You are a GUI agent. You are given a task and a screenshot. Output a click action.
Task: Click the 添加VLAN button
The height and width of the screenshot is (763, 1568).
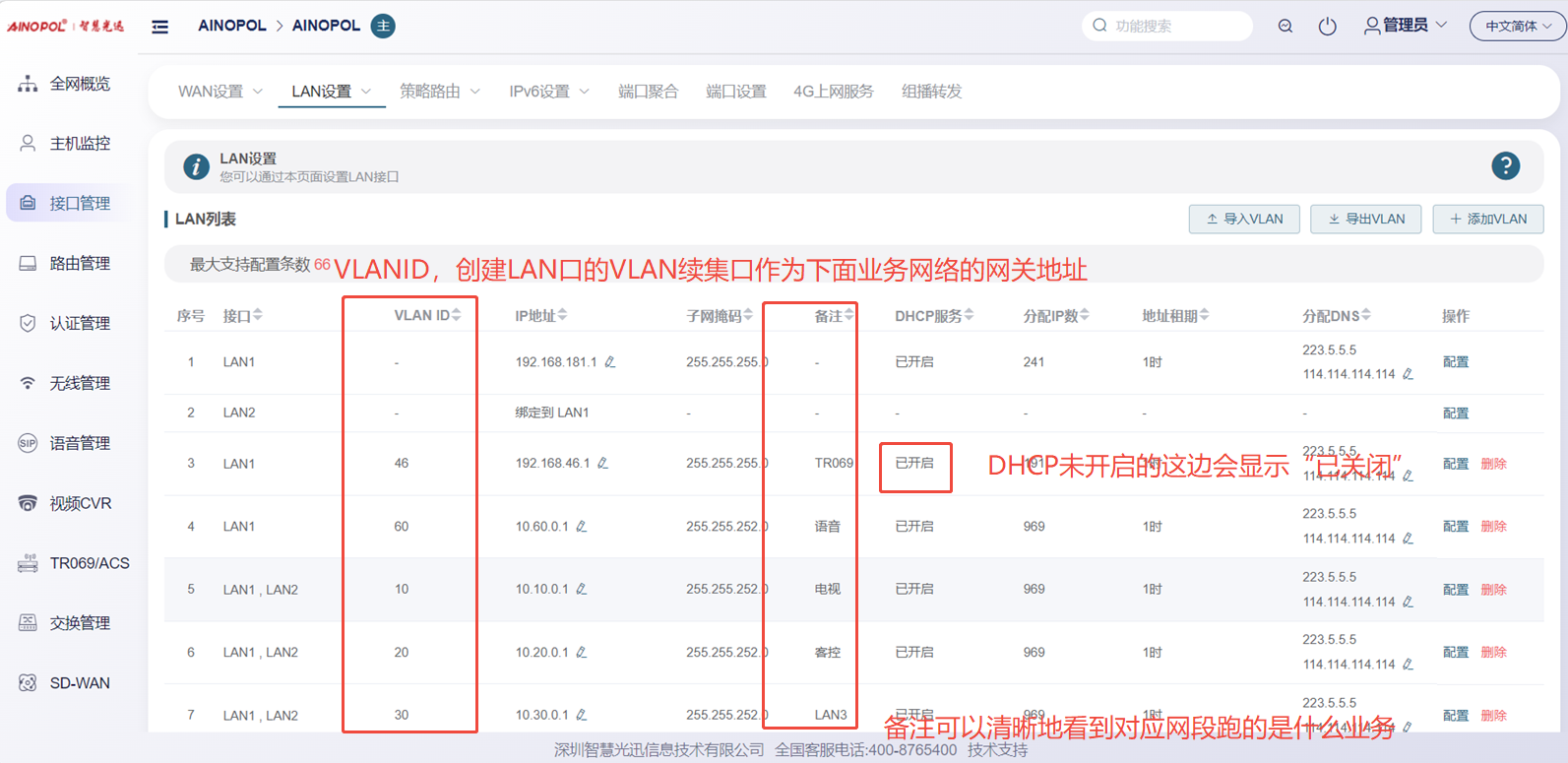pos(1487,220)
